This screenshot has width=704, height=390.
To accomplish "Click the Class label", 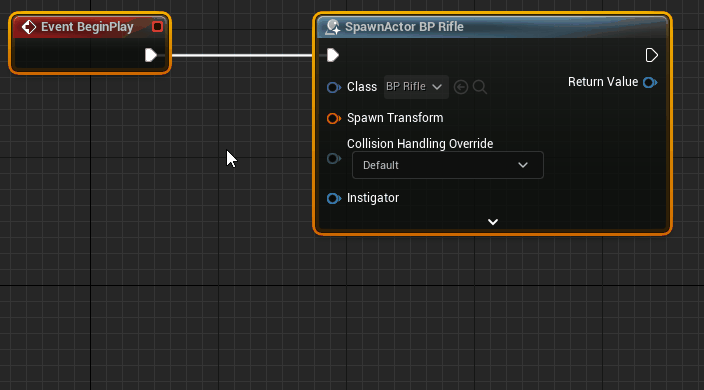I will pos(362,87).
